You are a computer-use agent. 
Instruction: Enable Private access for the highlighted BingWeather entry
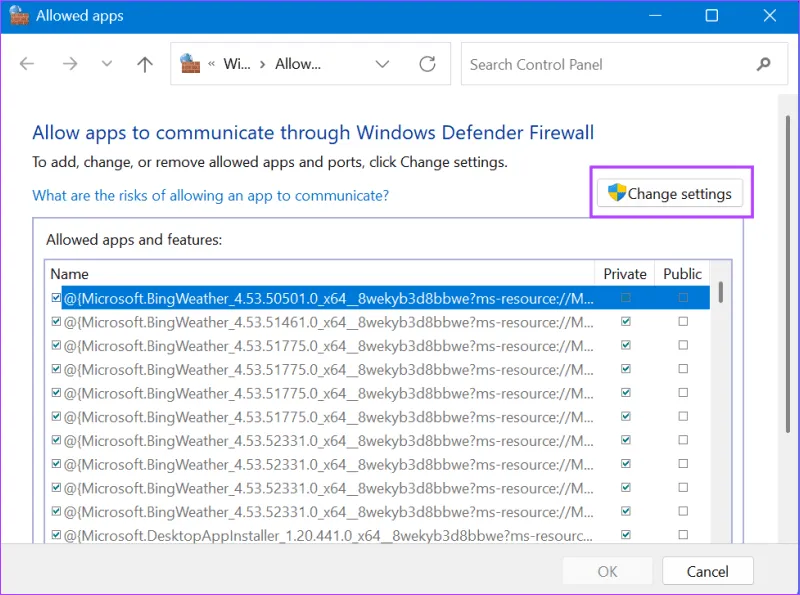[x=624, y=298]
